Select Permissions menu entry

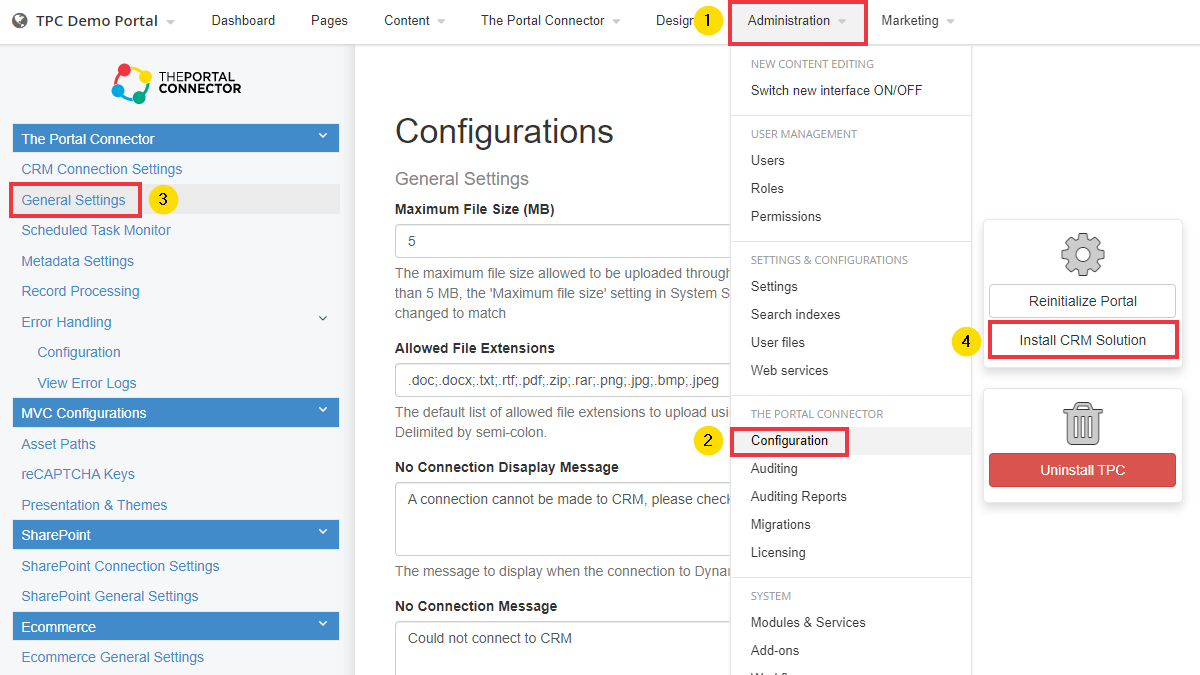click(786, 216)
